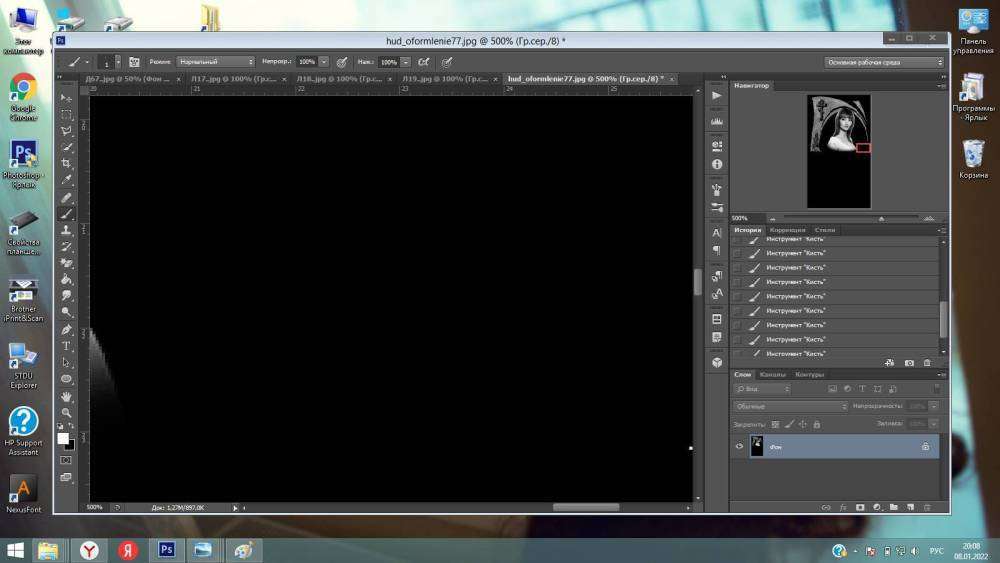Click the white foreground color swatch

pyautogui.click(x=63, y=438)
